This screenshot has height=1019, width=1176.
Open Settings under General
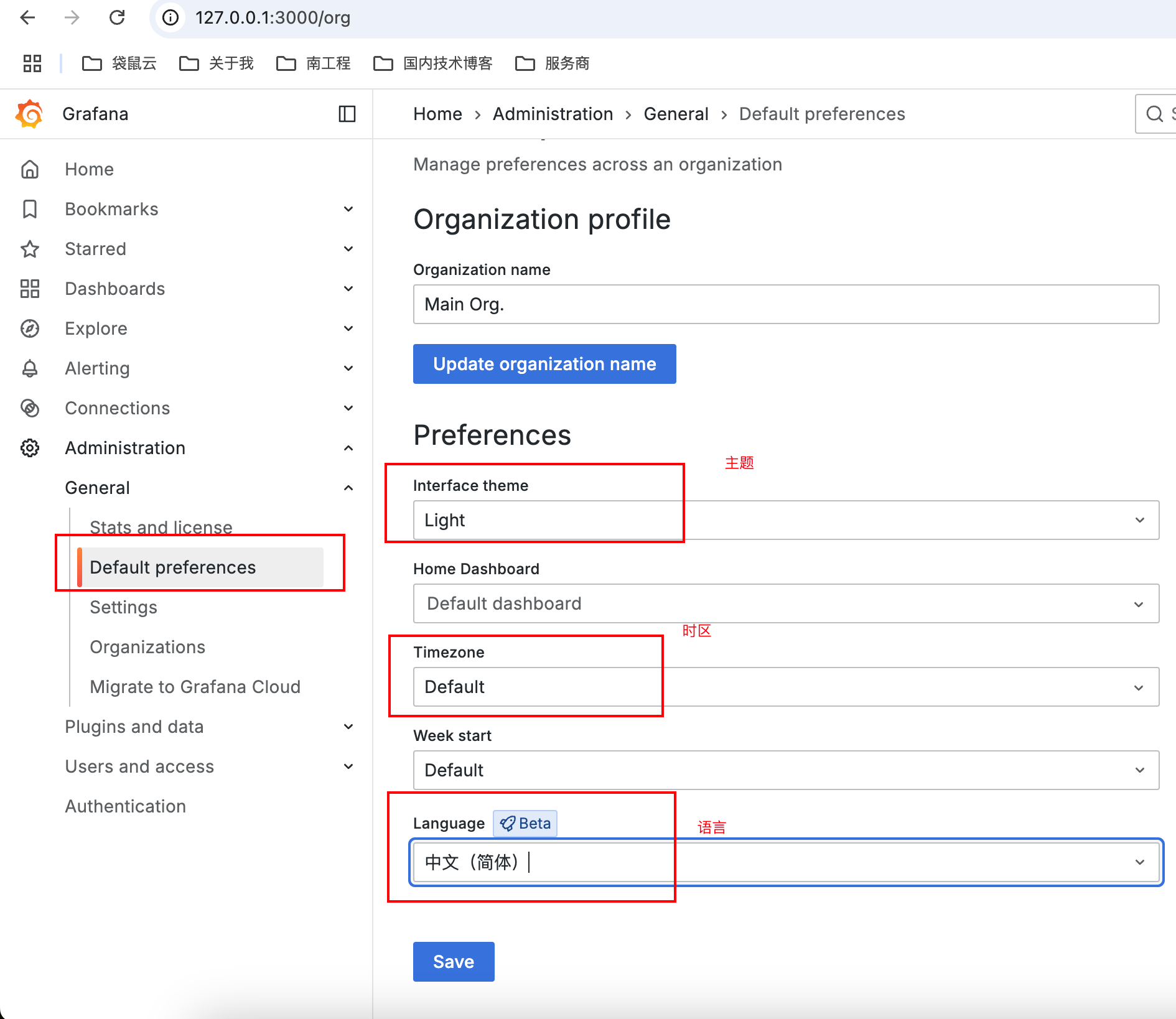pyautogui.click(x=123, y=607)
